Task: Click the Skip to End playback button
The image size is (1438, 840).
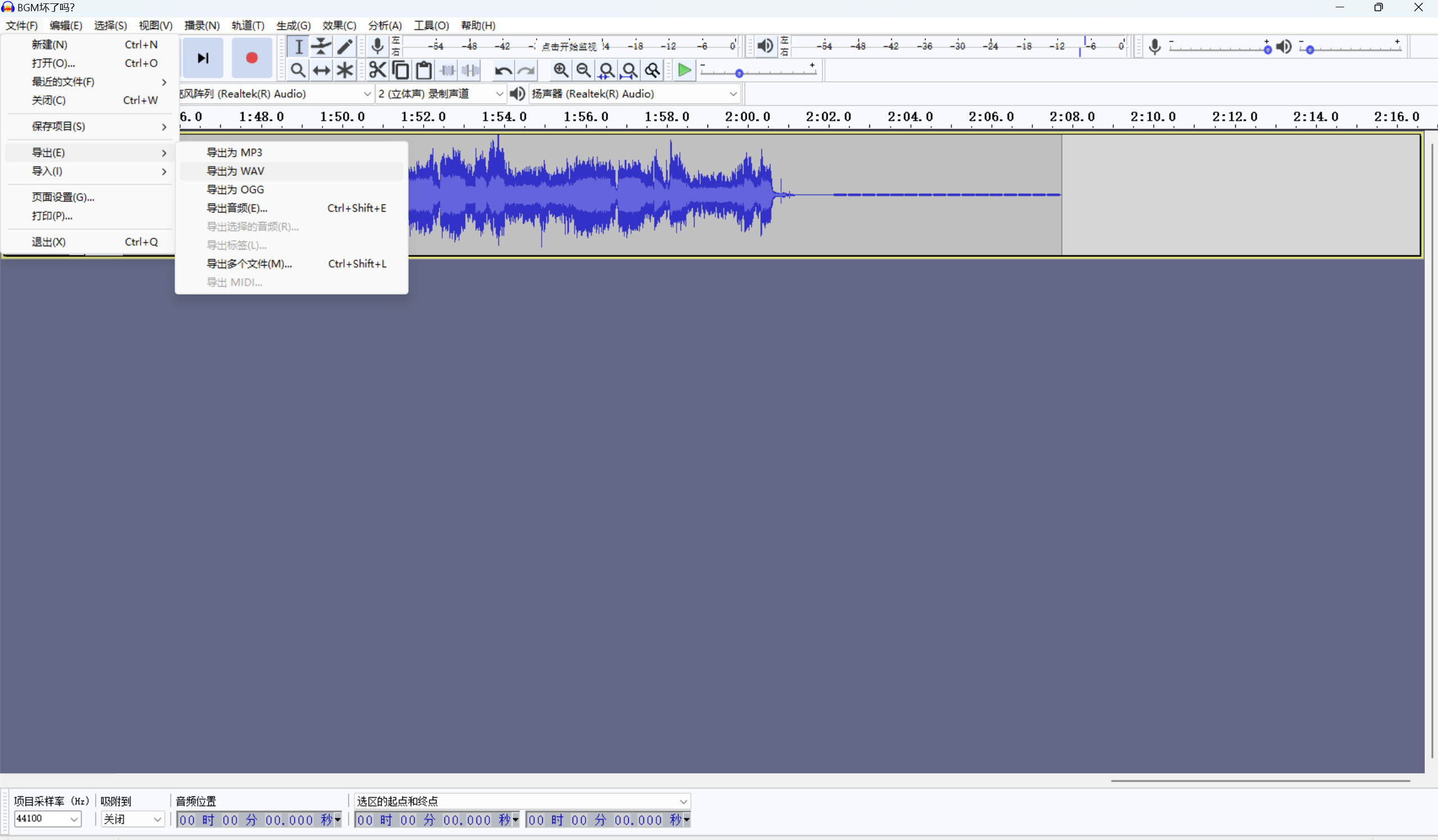Action: tap(202, 58)
